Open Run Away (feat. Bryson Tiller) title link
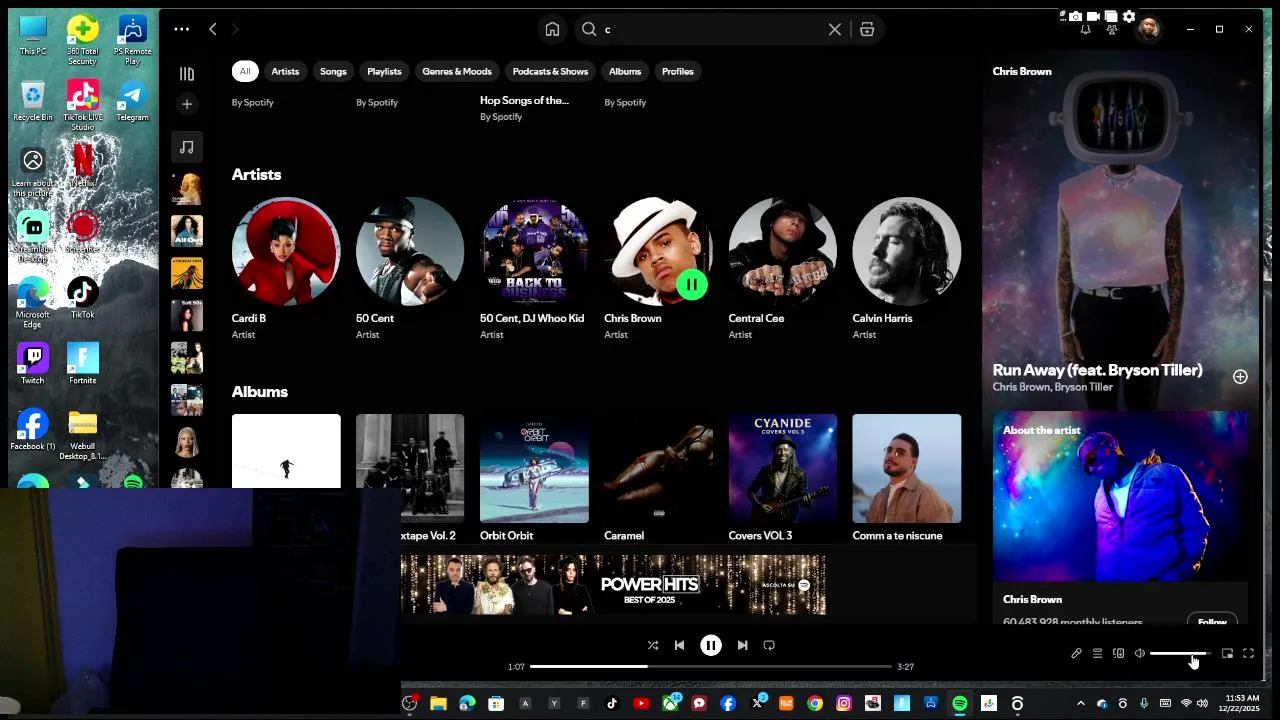 [x=1097, y=370]
